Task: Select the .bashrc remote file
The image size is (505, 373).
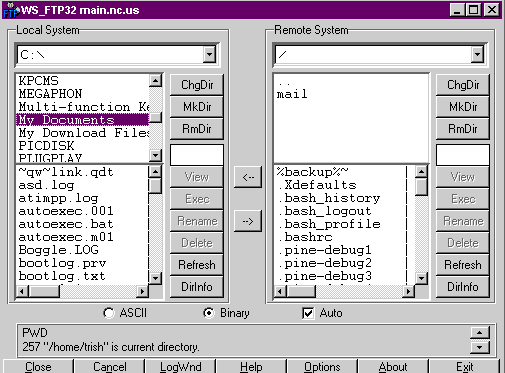Action: pyautogui.click(x=344, y=237)
